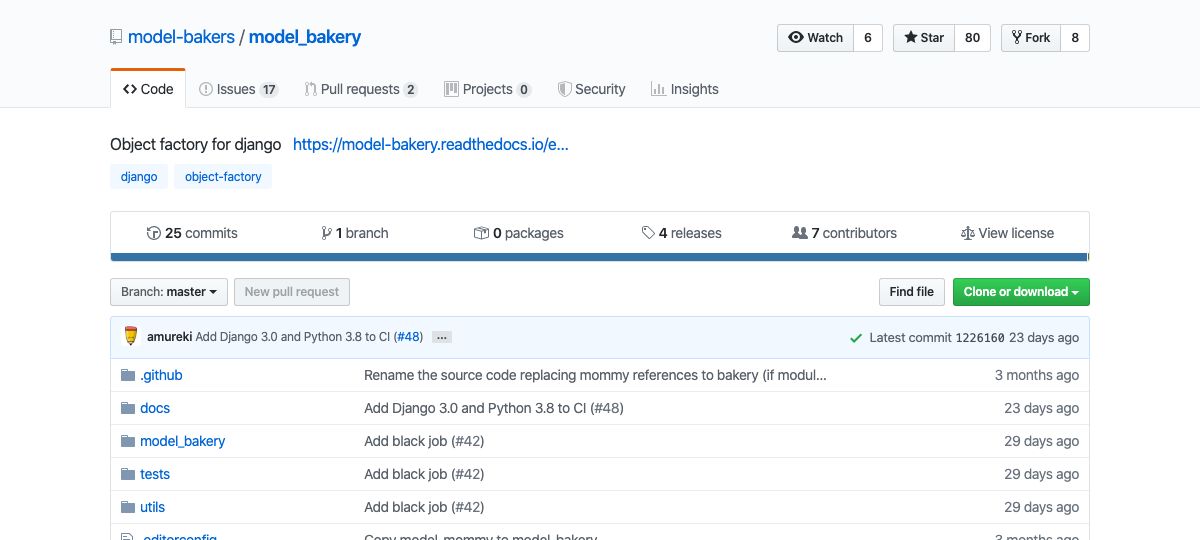
Task: Toggle Watch on this repository
Action: (815, 38)
